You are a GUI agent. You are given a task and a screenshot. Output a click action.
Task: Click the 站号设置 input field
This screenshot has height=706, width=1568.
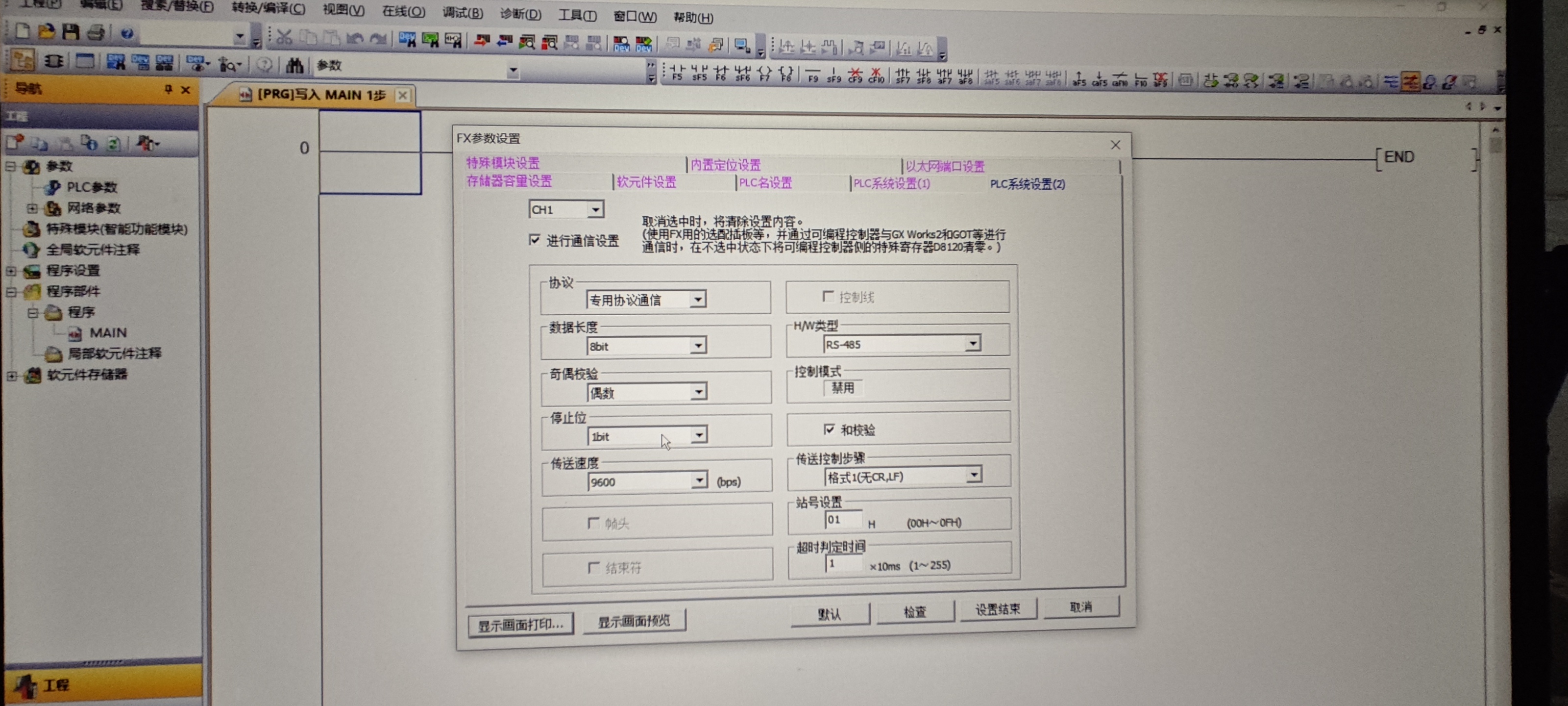tap(843, 520)
